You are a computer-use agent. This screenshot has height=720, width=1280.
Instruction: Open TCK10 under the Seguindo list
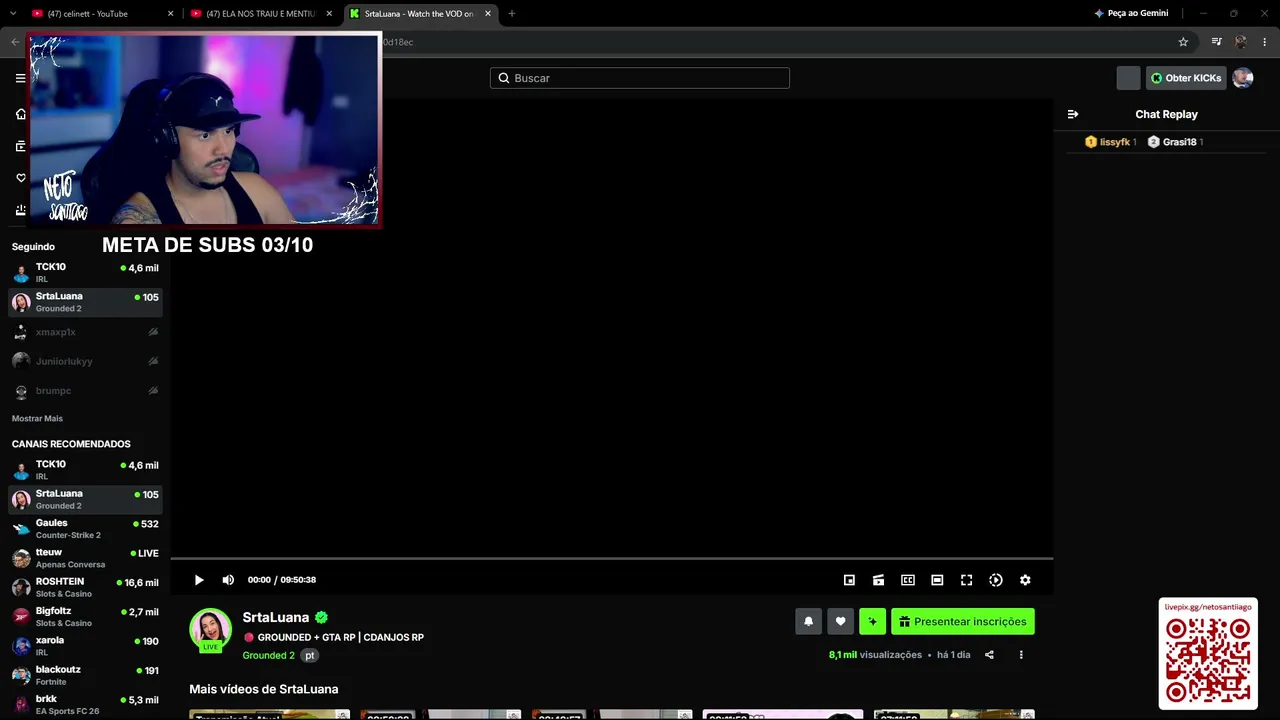(85, 272)
